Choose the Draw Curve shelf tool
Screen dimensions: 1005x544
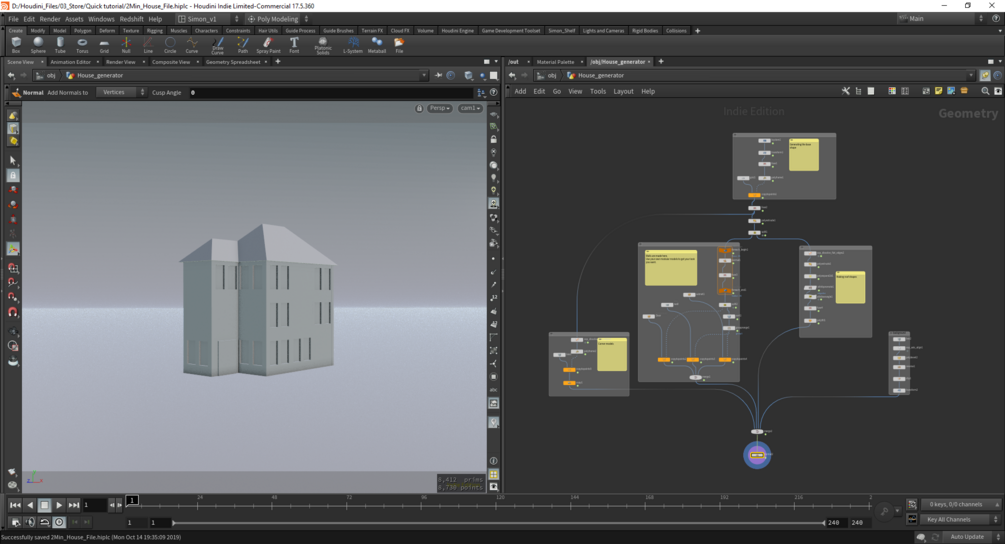click(x=217, y=45)
